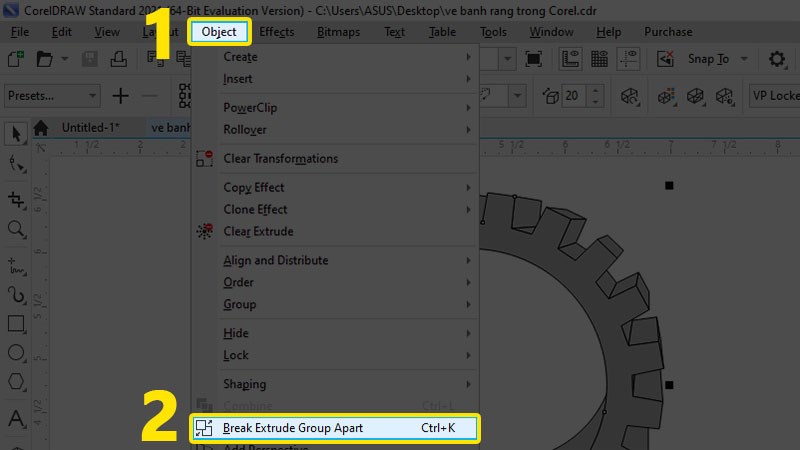
Task: Toggle the Snap Off icon
Action: [665, 59]
